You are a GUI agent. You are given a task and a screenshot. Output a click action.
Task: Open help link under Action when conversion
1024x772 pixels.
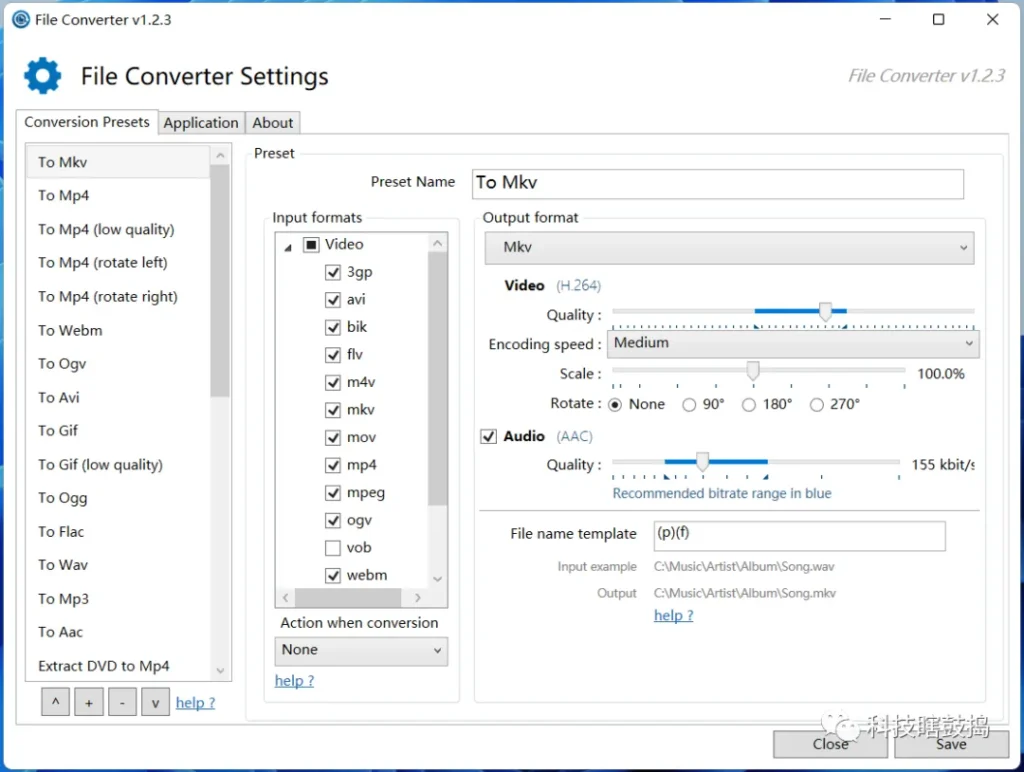[x=295, y=681]
